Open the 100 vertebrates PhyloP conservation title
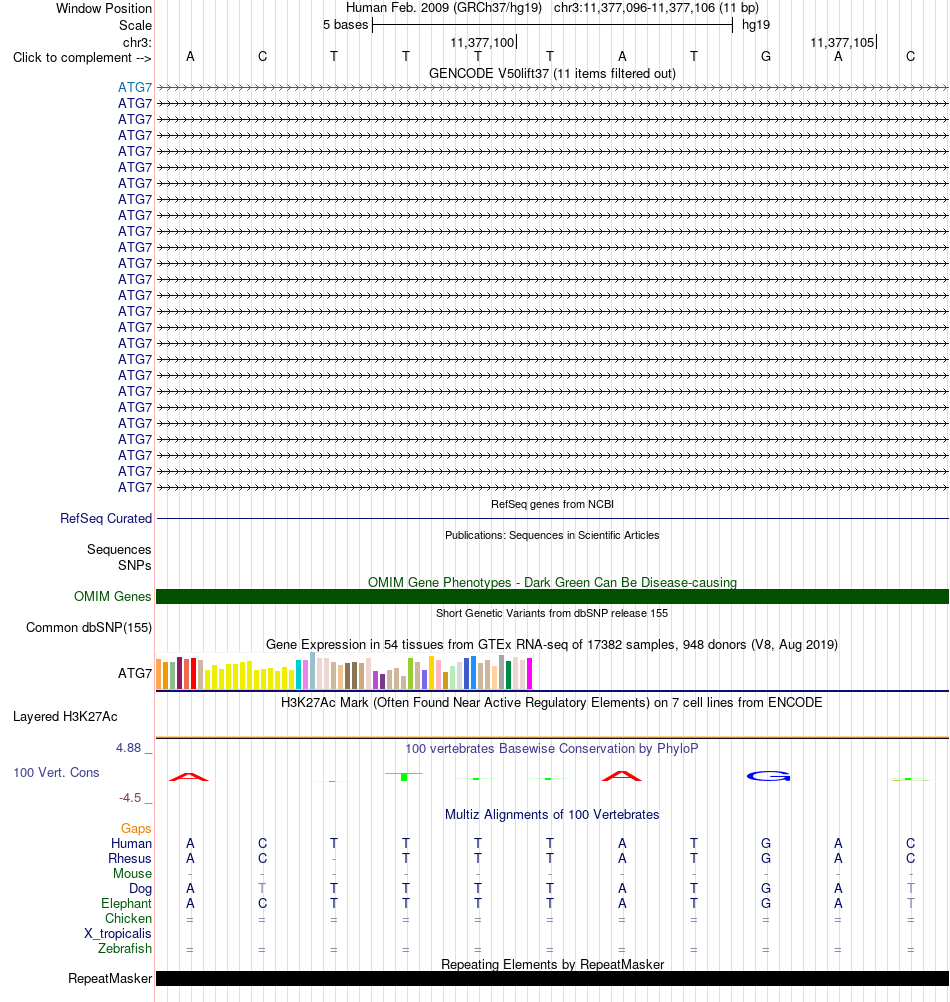950x1002 pixels. click(x=552, y=748)
